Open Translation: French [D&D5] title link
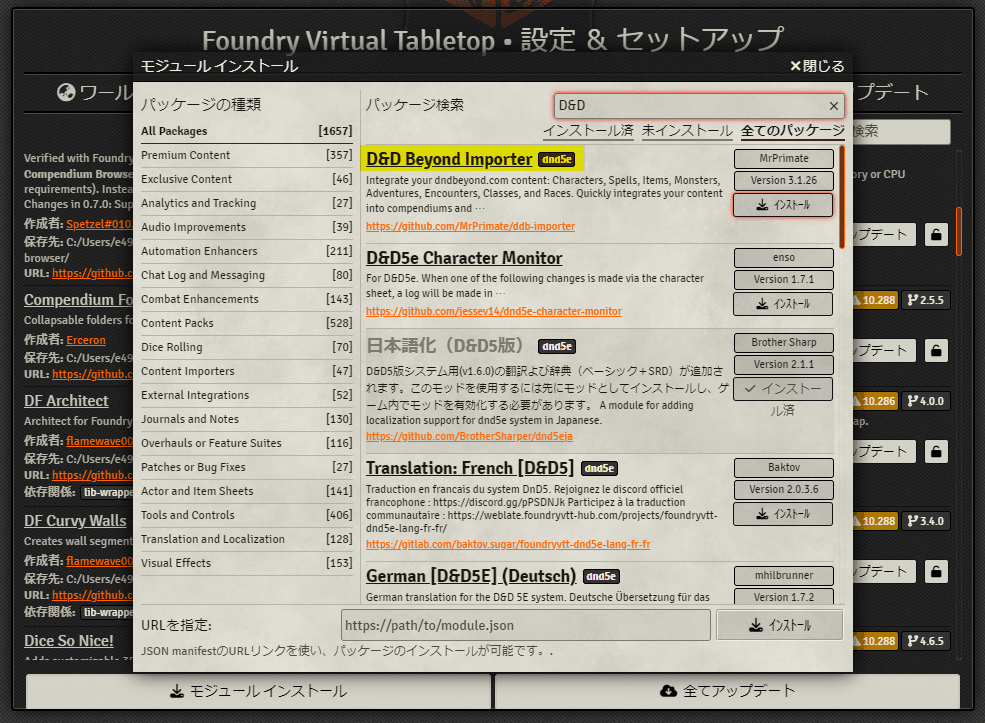Image resolution: width=985 pixels, height=723 pixels. [470, 468]
